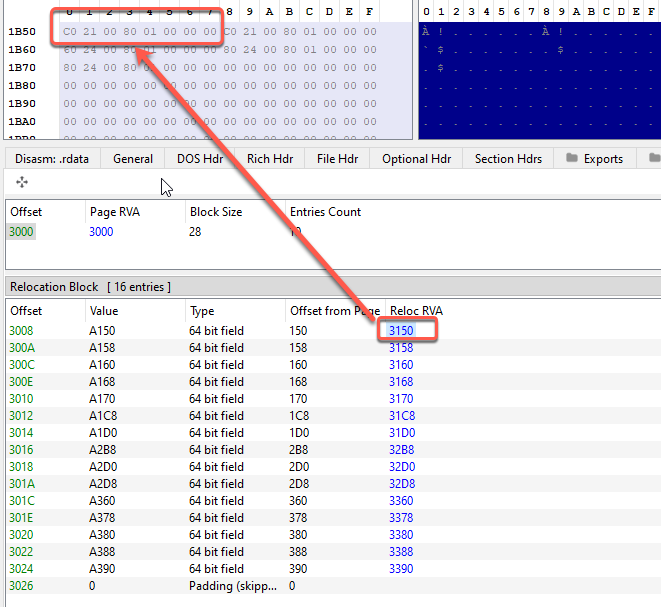
Task: Select block offset 3000 in blocks table
Action: [x=21, y=232]
